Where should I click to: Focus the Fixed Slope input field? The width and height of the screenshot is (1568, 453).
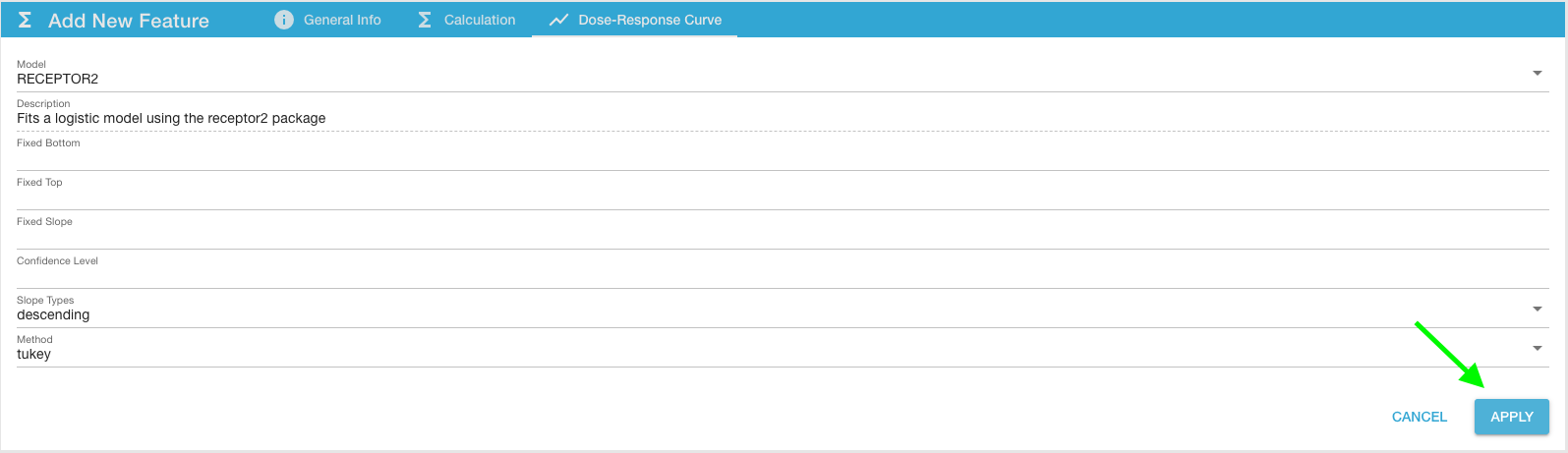pos(783,237)
